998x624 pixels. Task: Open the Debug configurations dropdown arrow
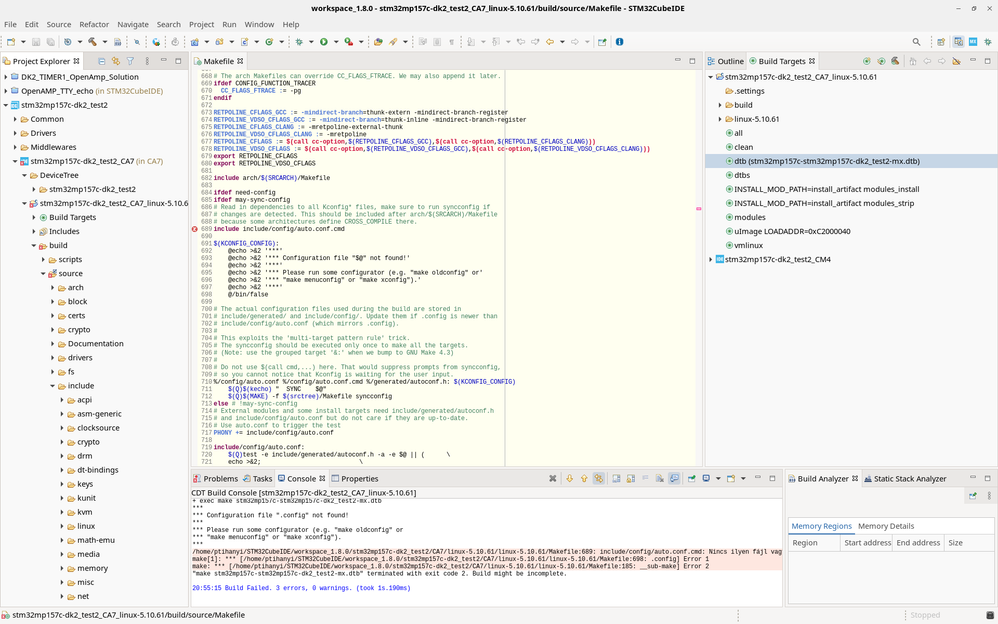coord(311,42)
